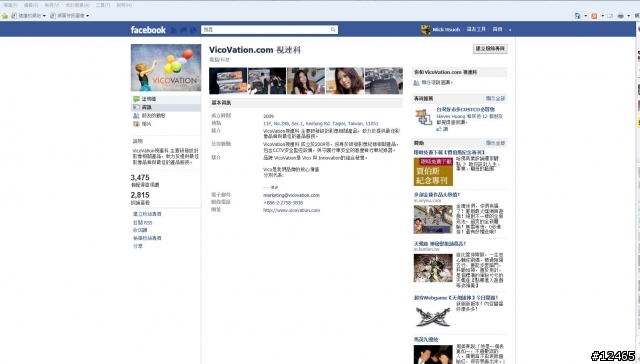
Task: Open the find friends link in header
Action: coord(476,29)
